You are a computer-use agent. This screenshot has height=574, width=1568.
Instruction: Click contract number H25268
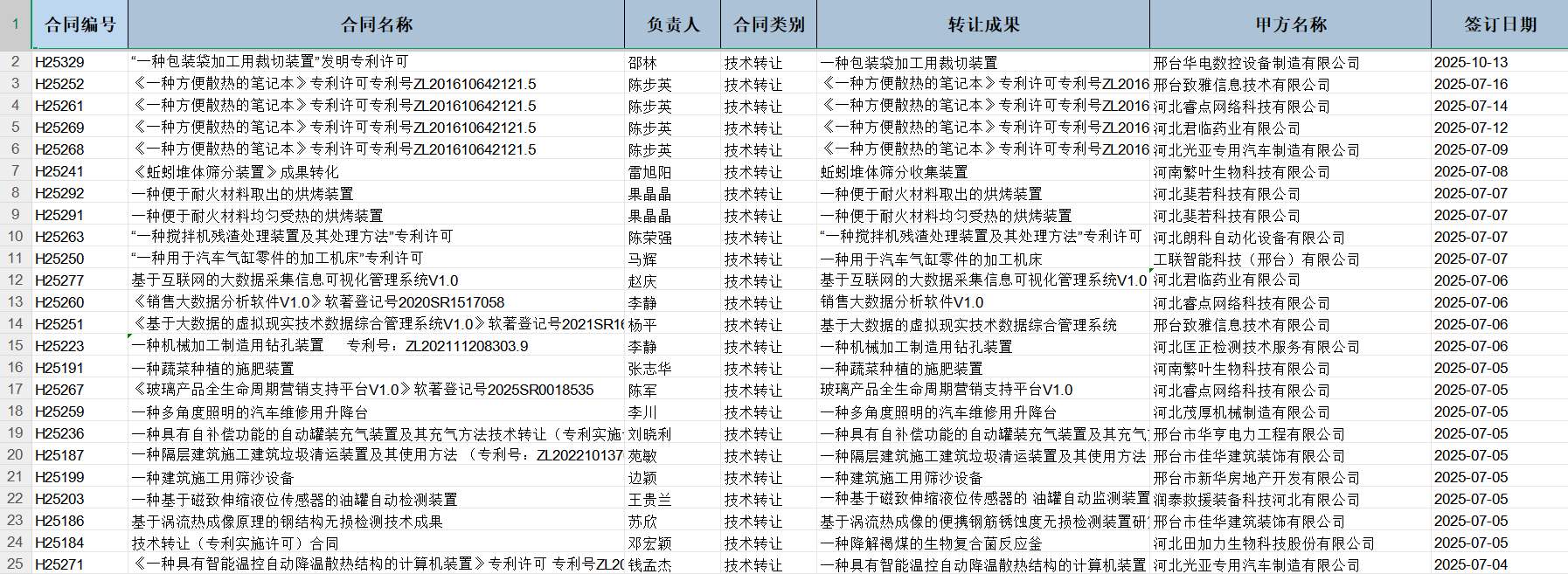click(80, 149)
